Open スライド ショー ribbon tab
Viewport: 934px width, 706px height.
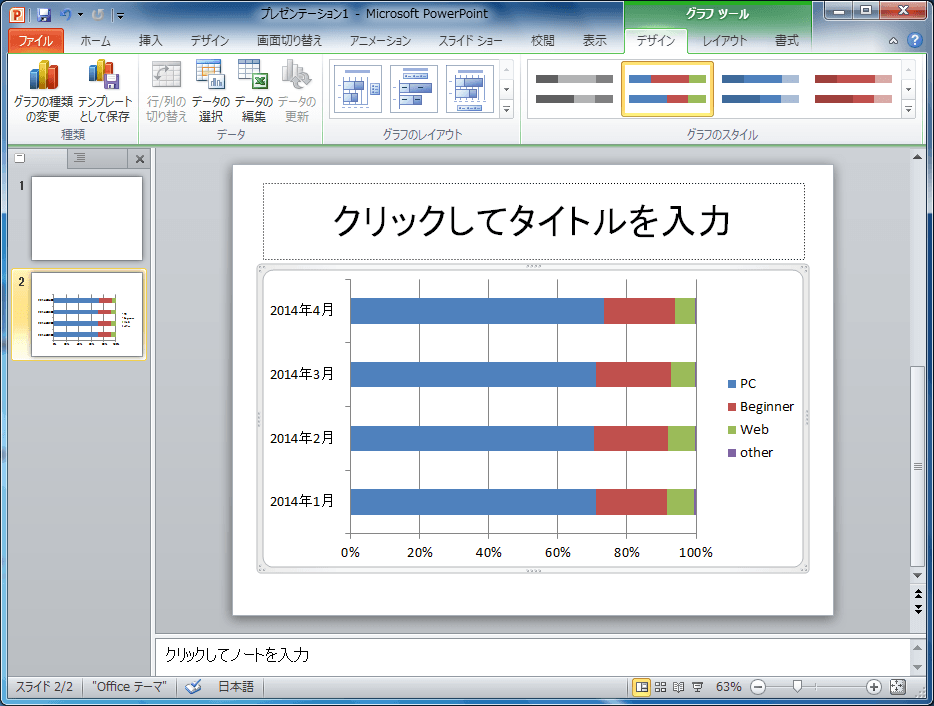[x=471, y=41]
